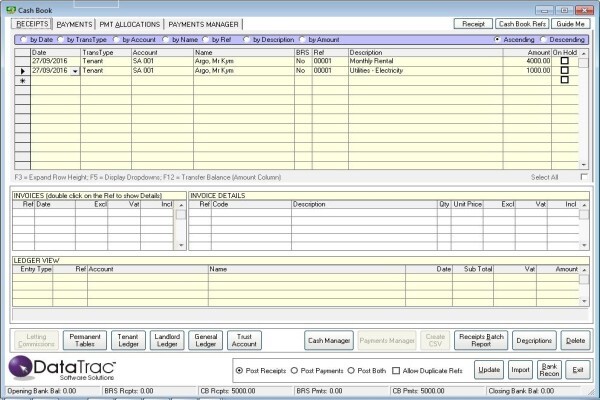Open the General Ledger
The width and height of the screenshot is (600, 400).
point(205,340)
